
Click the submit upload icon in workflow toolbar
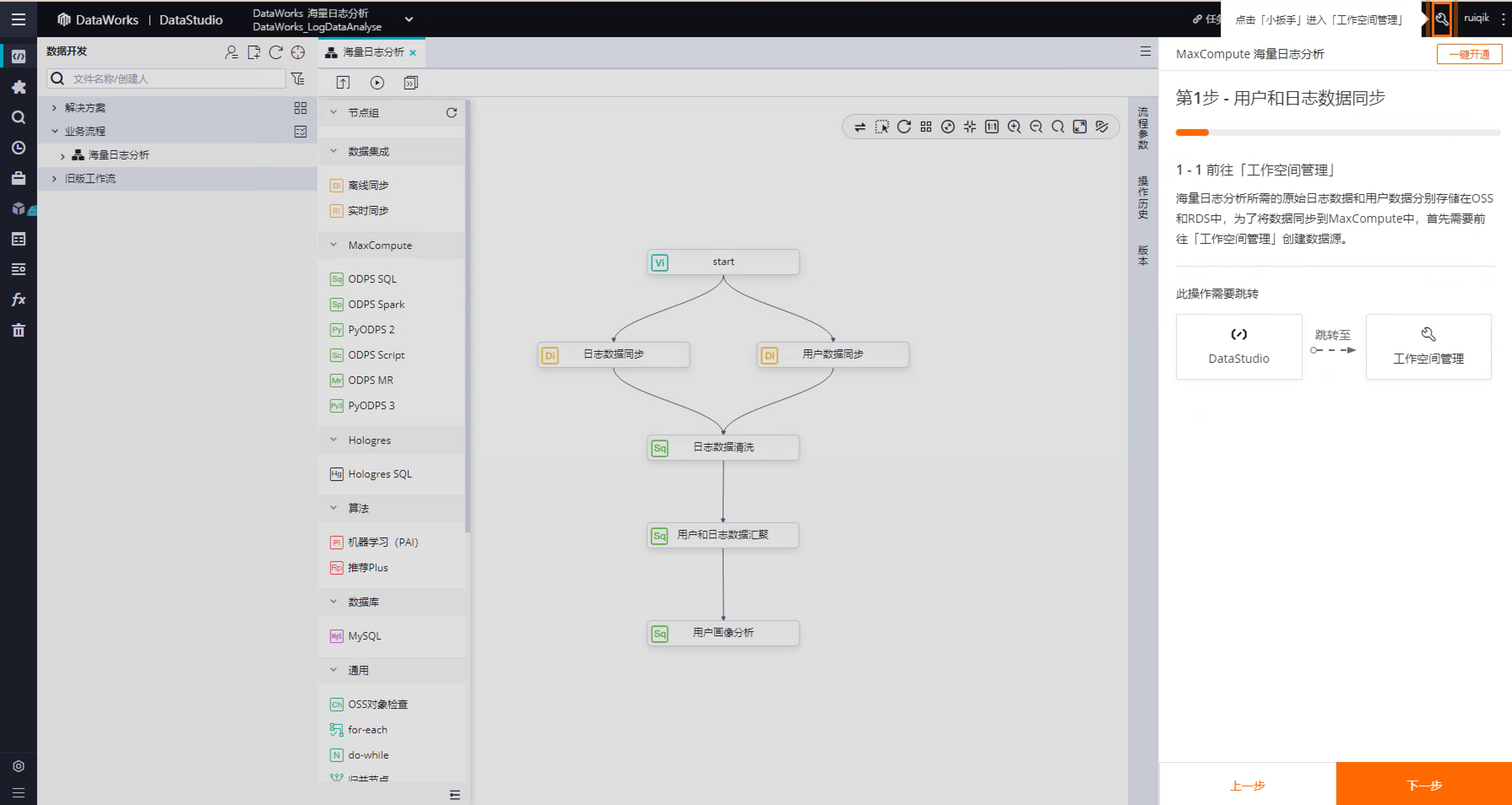[x=343, y=83]
